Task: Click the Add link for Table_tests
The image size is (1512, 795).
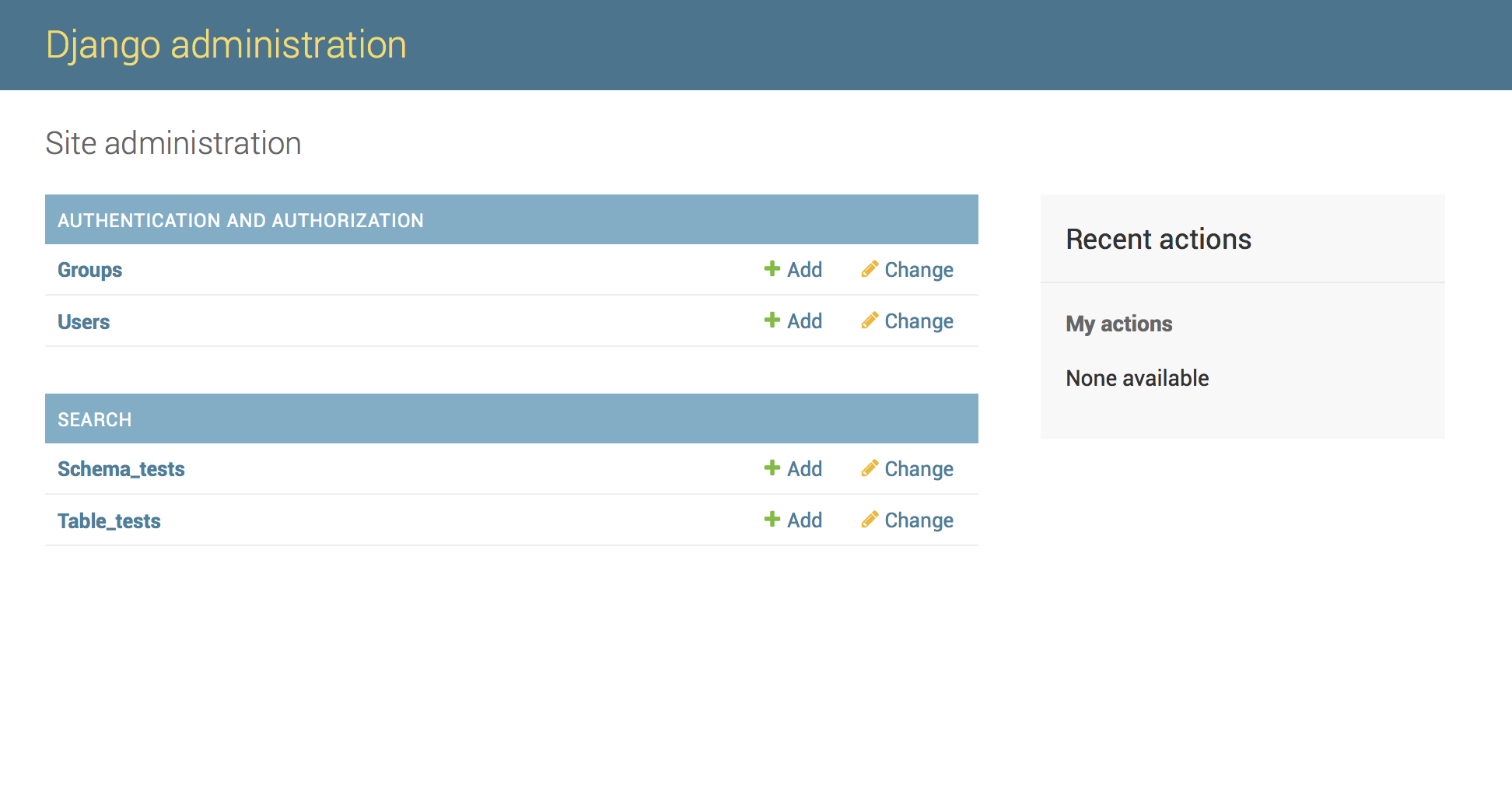Action: click(x=804, y=520)
